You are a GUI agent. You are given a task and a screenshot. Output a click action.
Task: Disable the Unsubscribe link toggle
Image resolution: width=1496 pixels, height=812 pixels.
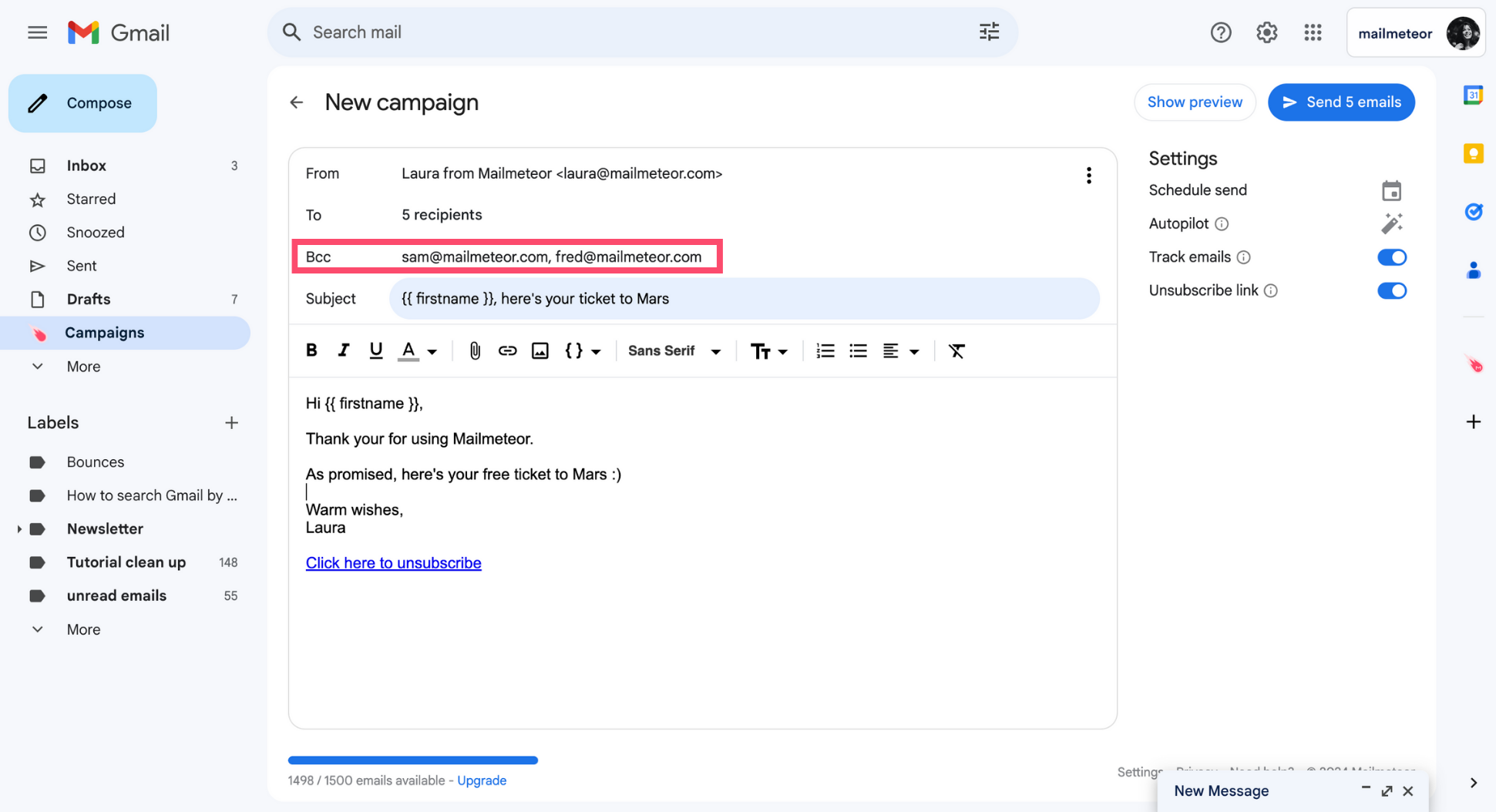click(x=1392, y=290)
